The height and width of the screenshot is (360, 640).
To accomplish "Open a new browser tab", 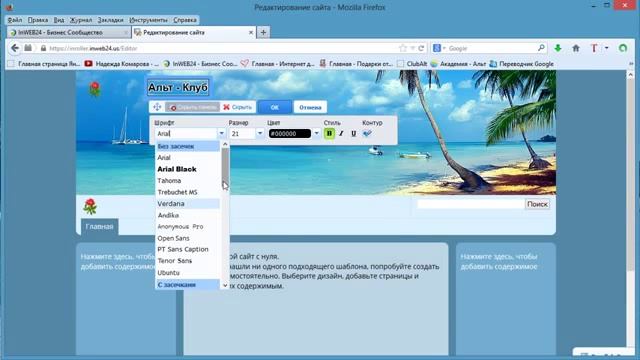I will (x=263, y=32).
